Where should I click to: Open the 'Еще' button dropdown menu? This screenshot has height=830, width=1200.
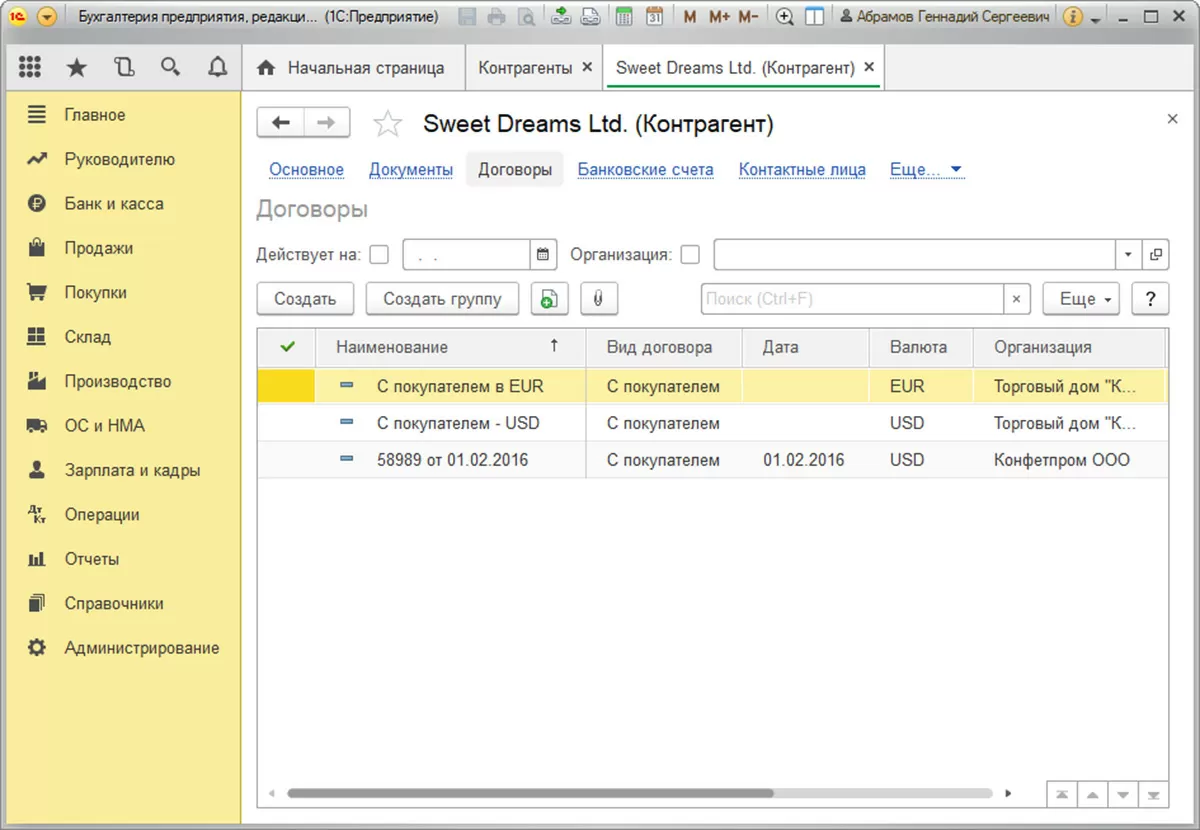click(x=1080, y=298)
